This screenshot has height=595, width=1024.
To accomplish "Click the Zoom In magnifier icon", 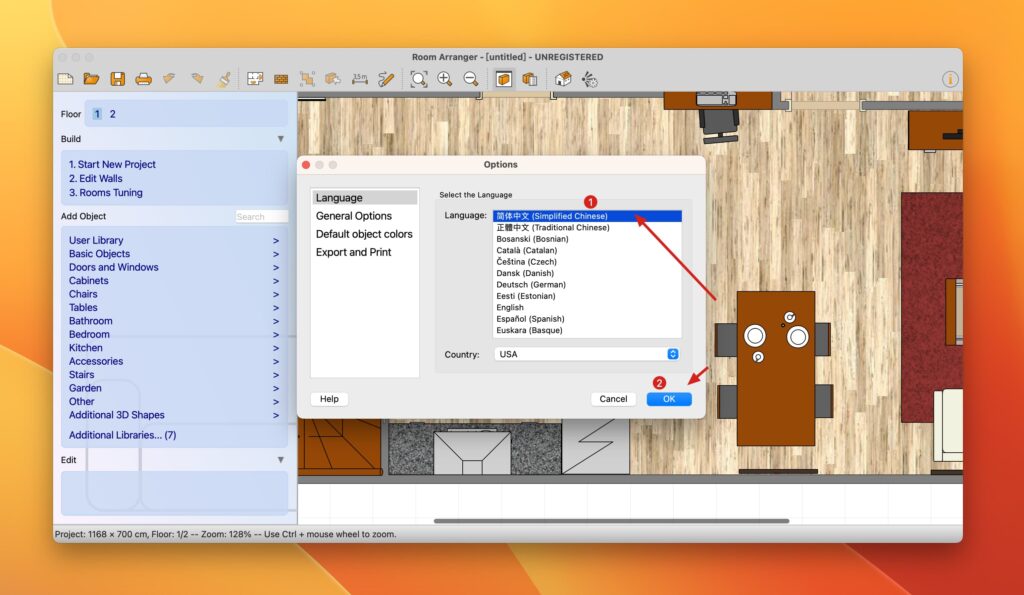I will pos(446,79).
